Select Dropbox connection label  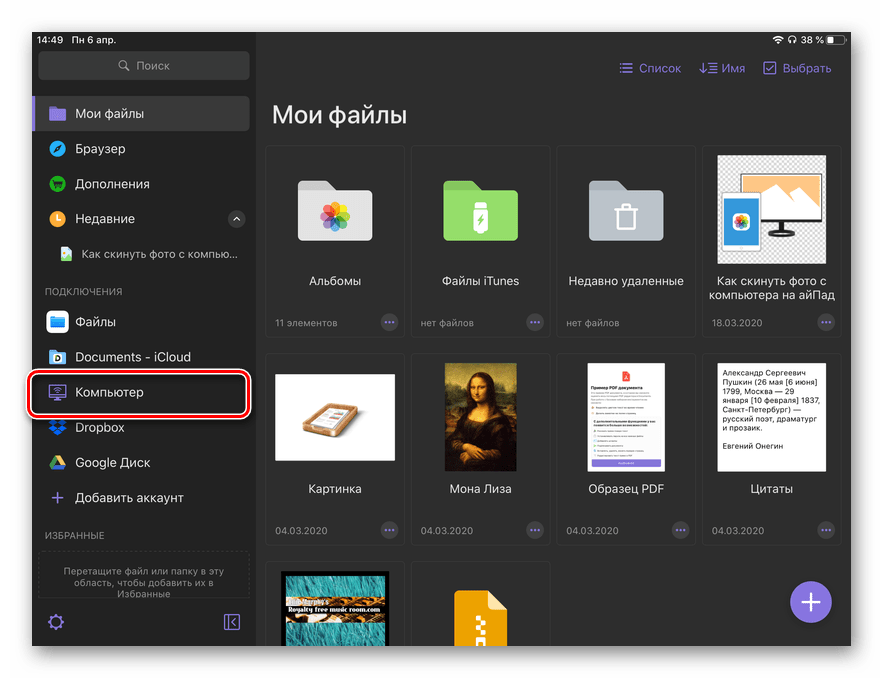(x=100, y=427)
